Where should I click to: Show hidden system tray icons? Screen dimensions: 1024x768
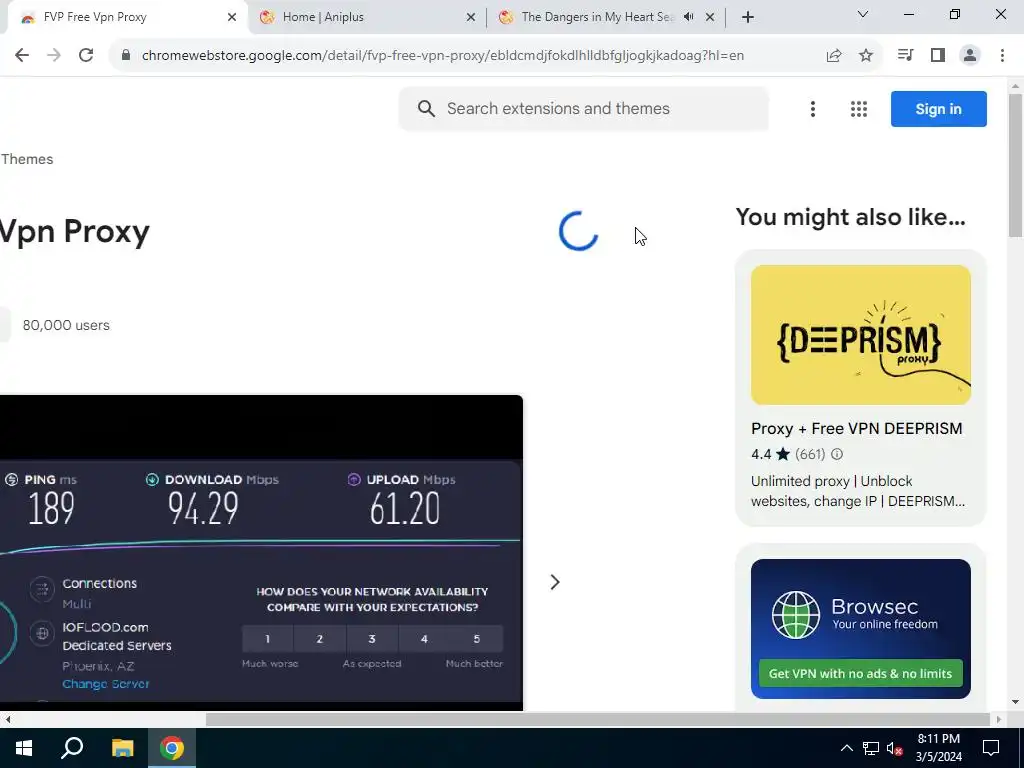tap(846, 748)
